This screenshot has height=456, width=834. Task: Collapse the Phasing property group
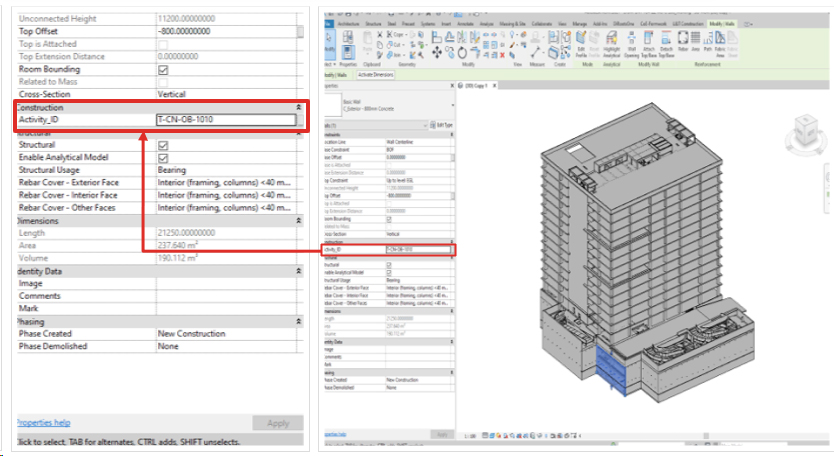pyautogui.click(x=297, y=322)
